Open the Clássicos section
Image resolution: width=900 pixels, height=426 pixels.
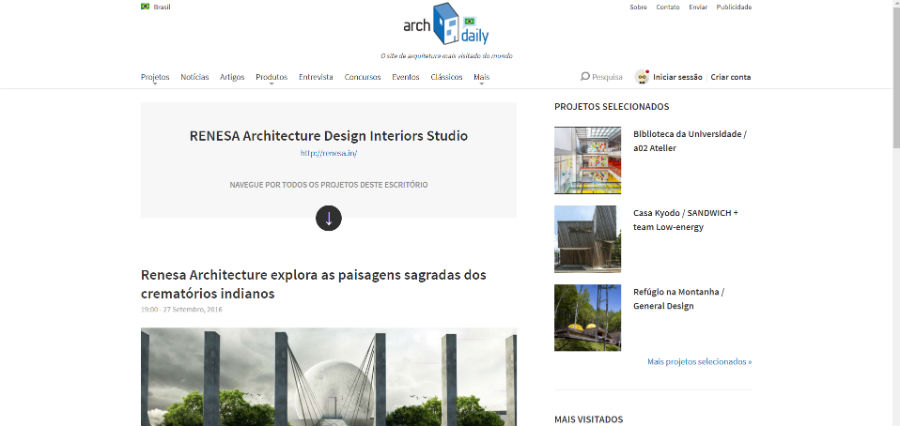[447, 77]
